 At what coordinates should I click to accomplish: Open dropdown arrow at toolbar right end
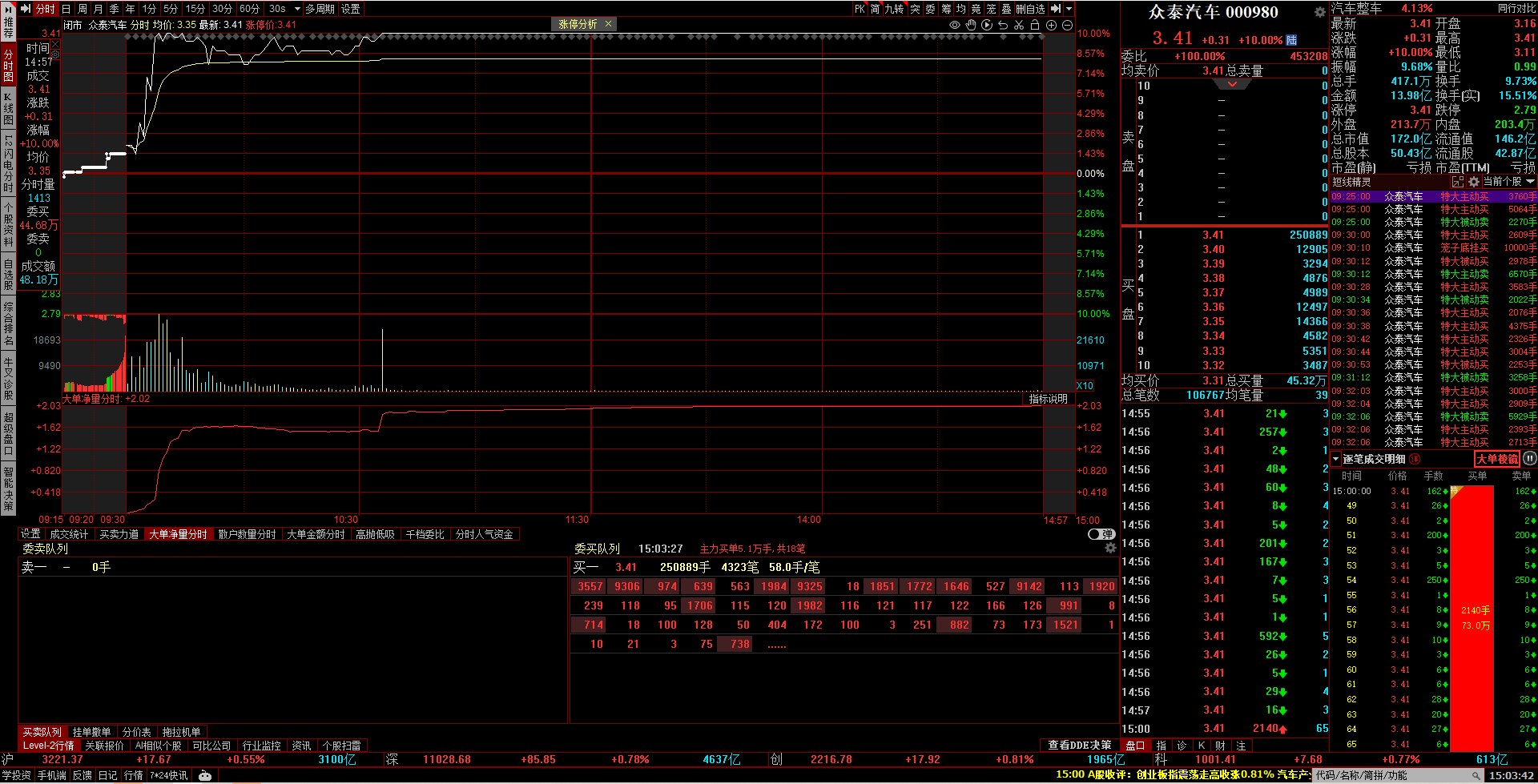(1069, 9)
